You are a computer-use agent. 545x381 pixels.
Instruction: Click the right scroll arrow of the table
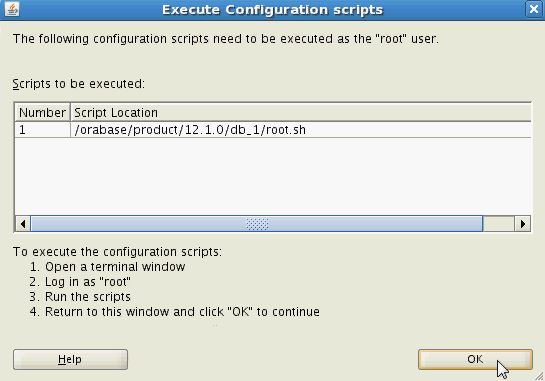coord(522,224)
